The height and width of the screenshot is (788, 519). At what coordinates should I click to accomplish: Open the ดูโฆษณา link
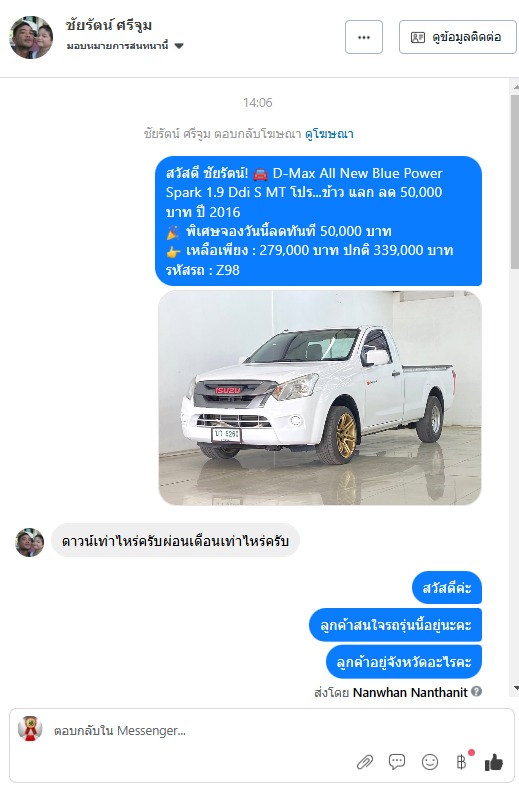(329, 134)
